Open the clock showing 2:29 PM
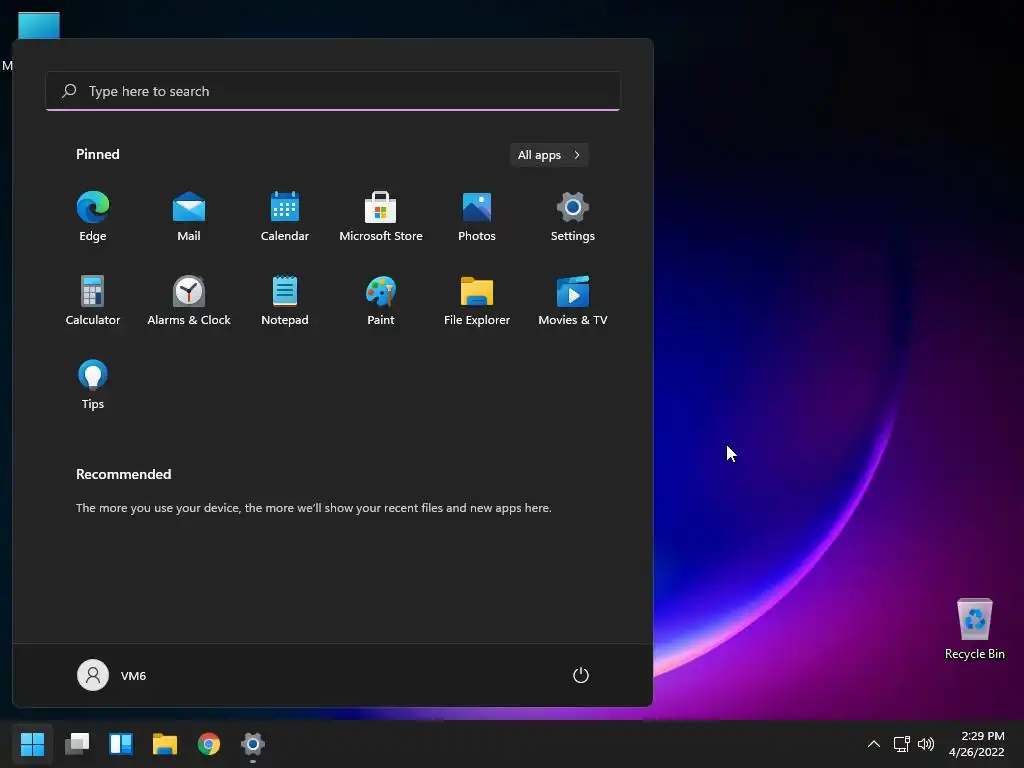 pos(977,744)
